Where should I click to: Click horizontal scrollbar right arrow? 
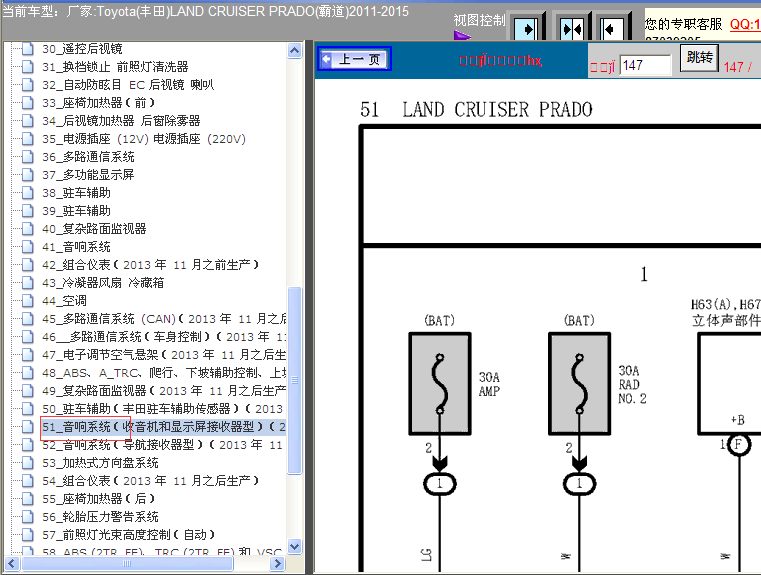click(x=277, y=563)
